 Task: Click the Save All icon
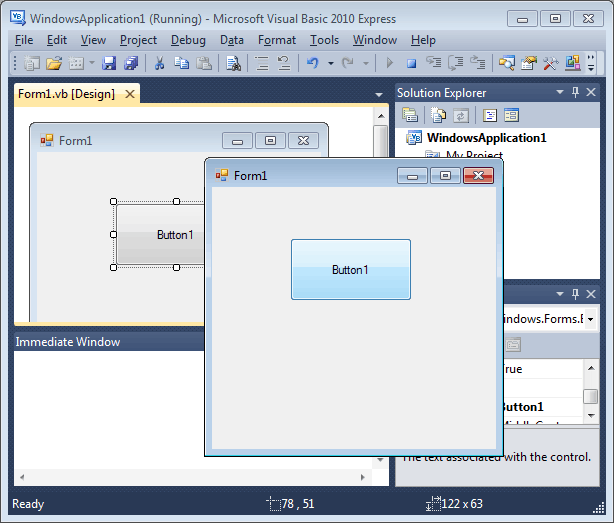tap(131, 63)
